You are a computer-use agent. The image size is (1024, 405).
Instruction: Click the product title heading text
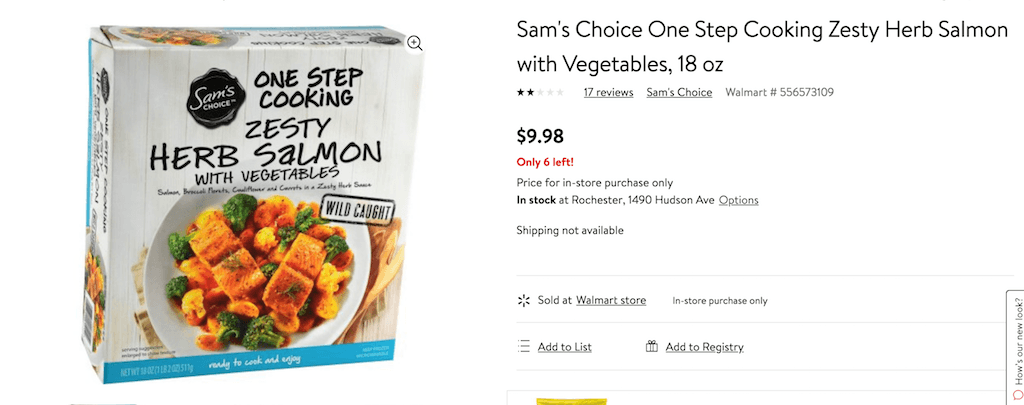(762, 47)
